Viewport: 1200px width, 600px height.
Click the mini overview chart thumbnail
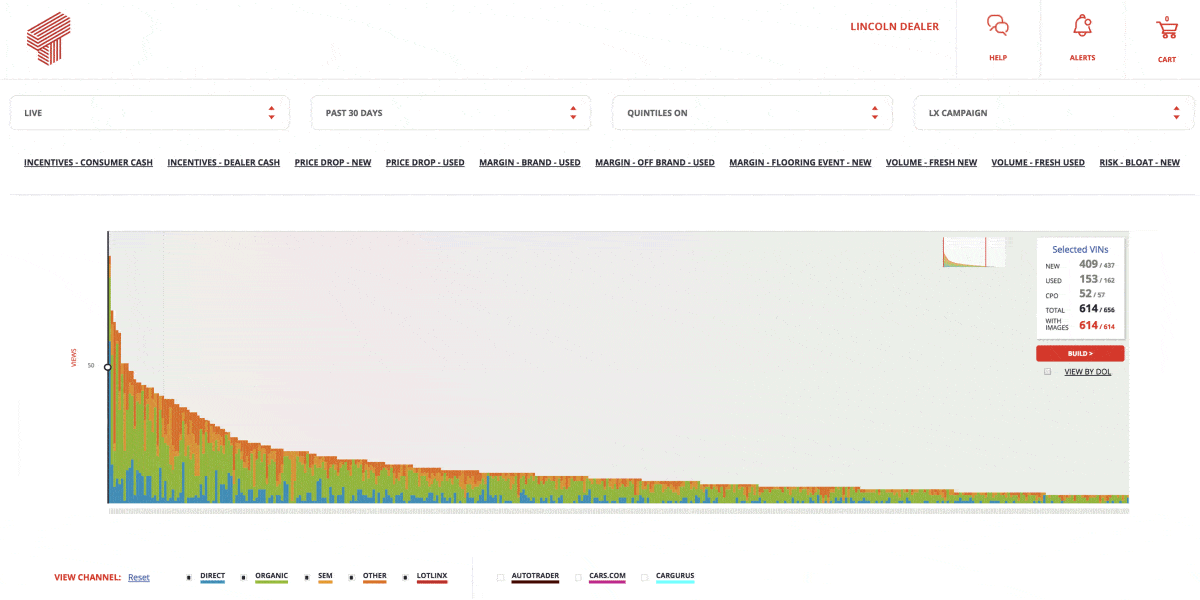[974, 252]
